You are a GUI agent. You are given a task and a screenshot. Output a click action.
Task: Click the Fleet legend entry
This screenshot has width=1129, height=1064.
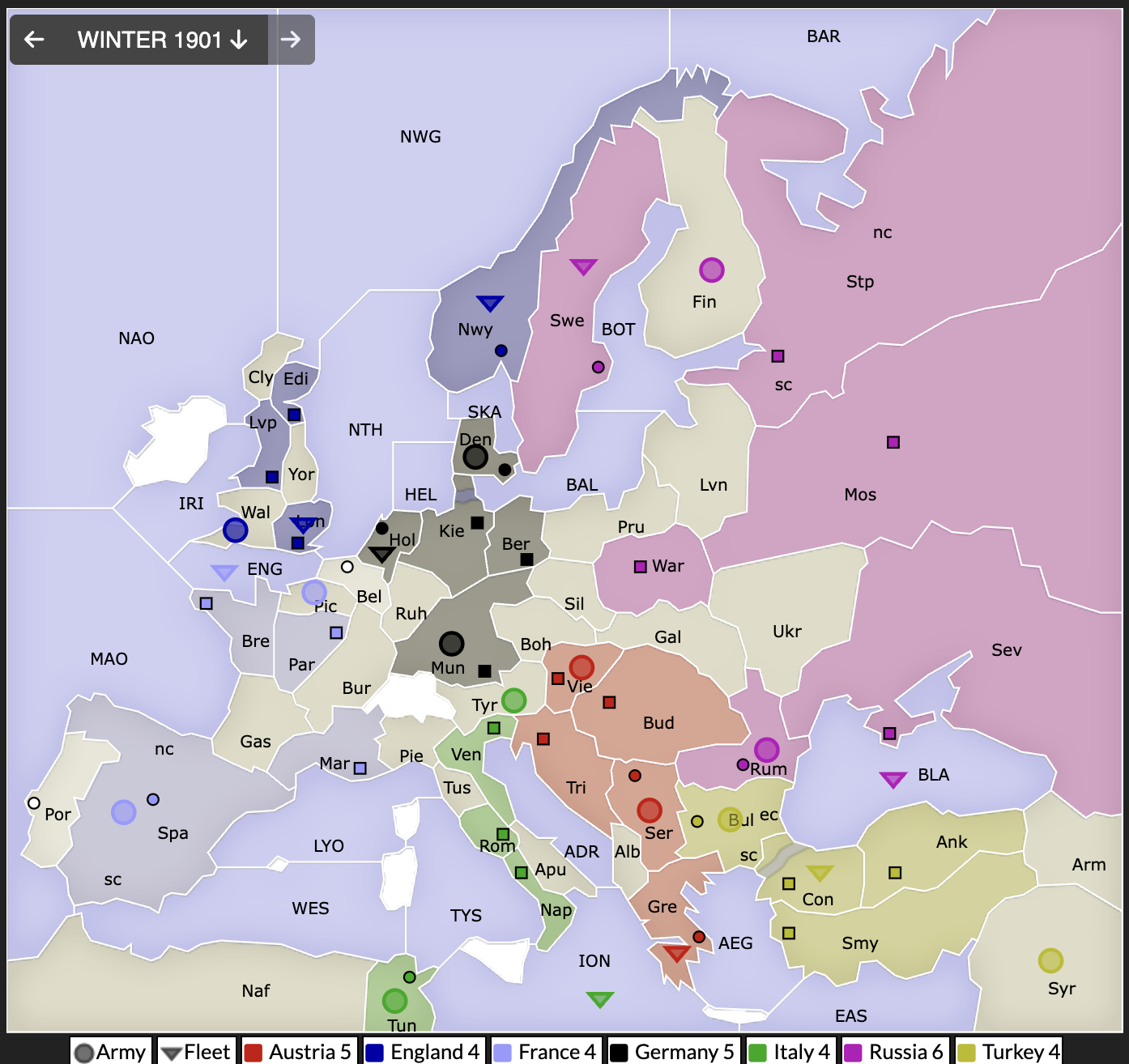click(x=197, y=1051)
